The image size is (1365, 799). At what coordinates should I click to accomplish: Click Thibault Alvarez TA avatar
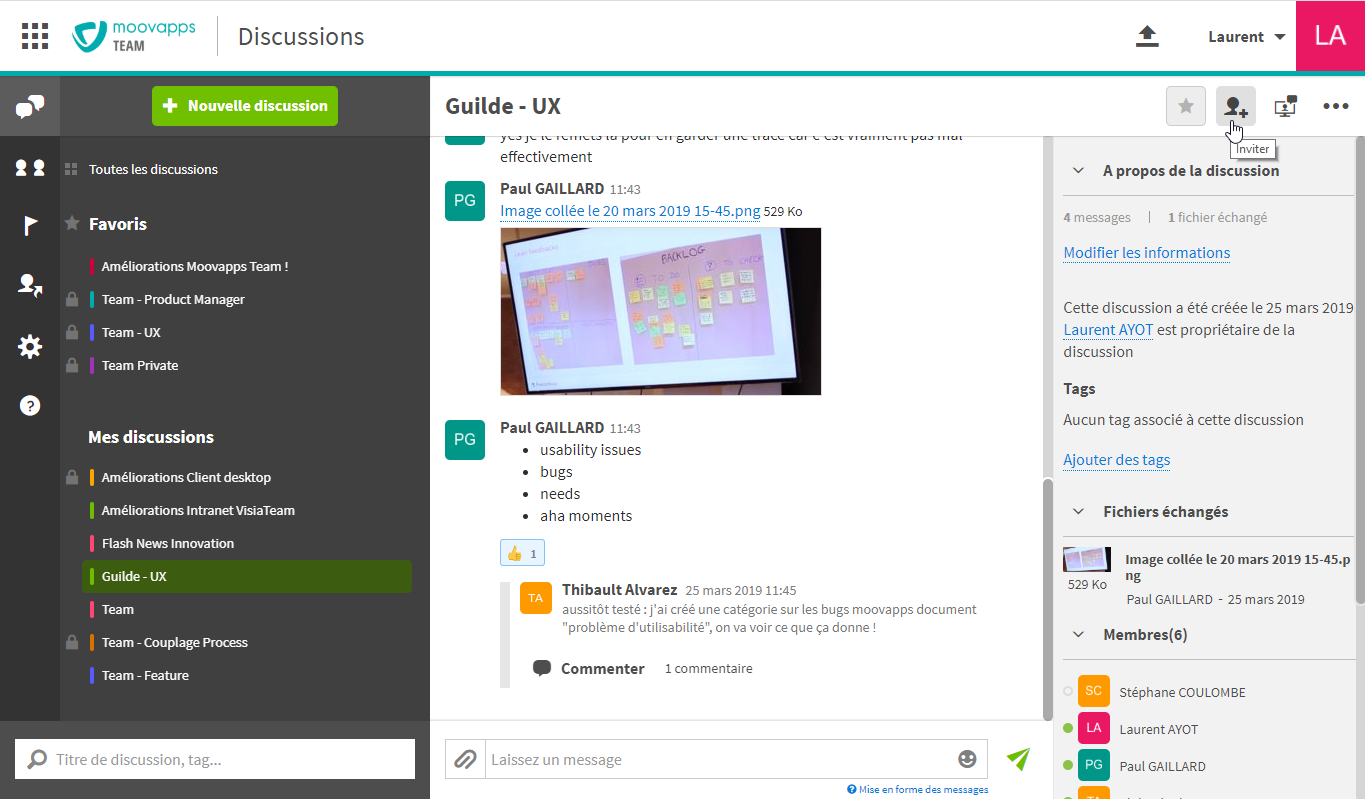click(x=536, y=597)
